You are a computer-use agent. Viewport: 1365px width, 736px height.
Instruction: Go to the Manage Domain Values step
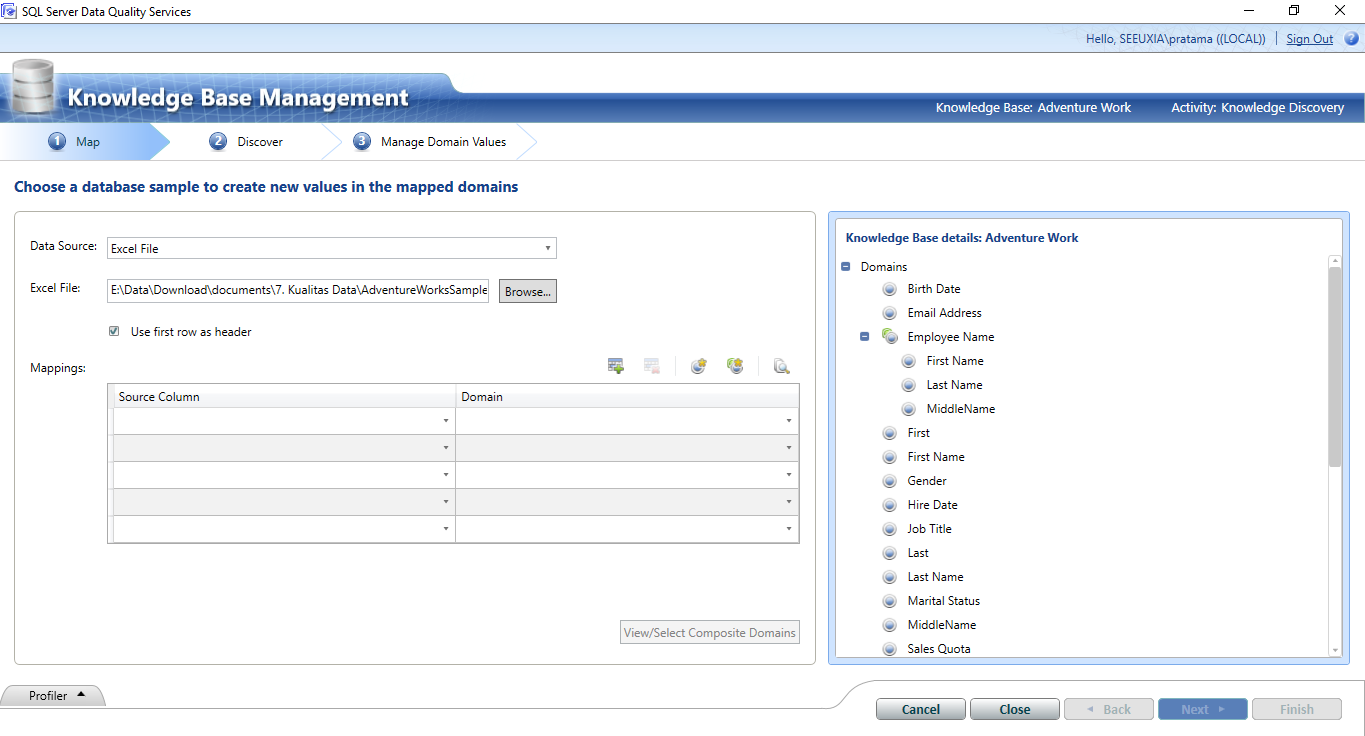430,142
